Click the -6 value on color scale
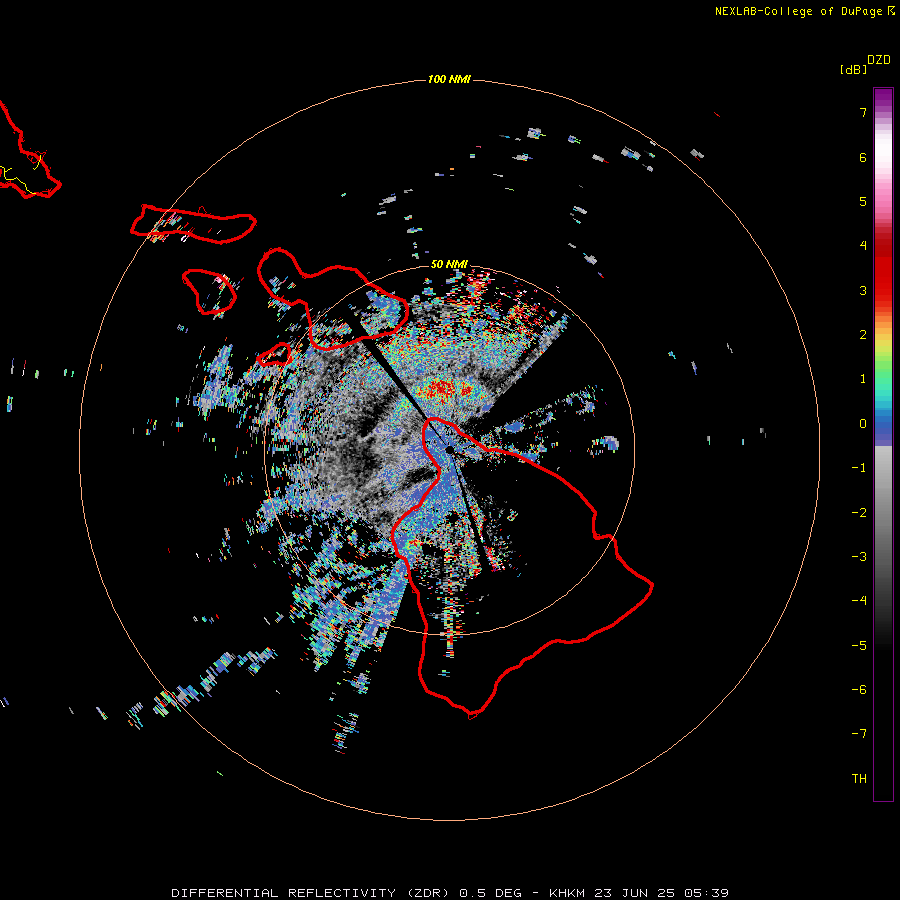The height and width of the screenshot is (900, 900). pyautogui.click(x=859, y=689)
